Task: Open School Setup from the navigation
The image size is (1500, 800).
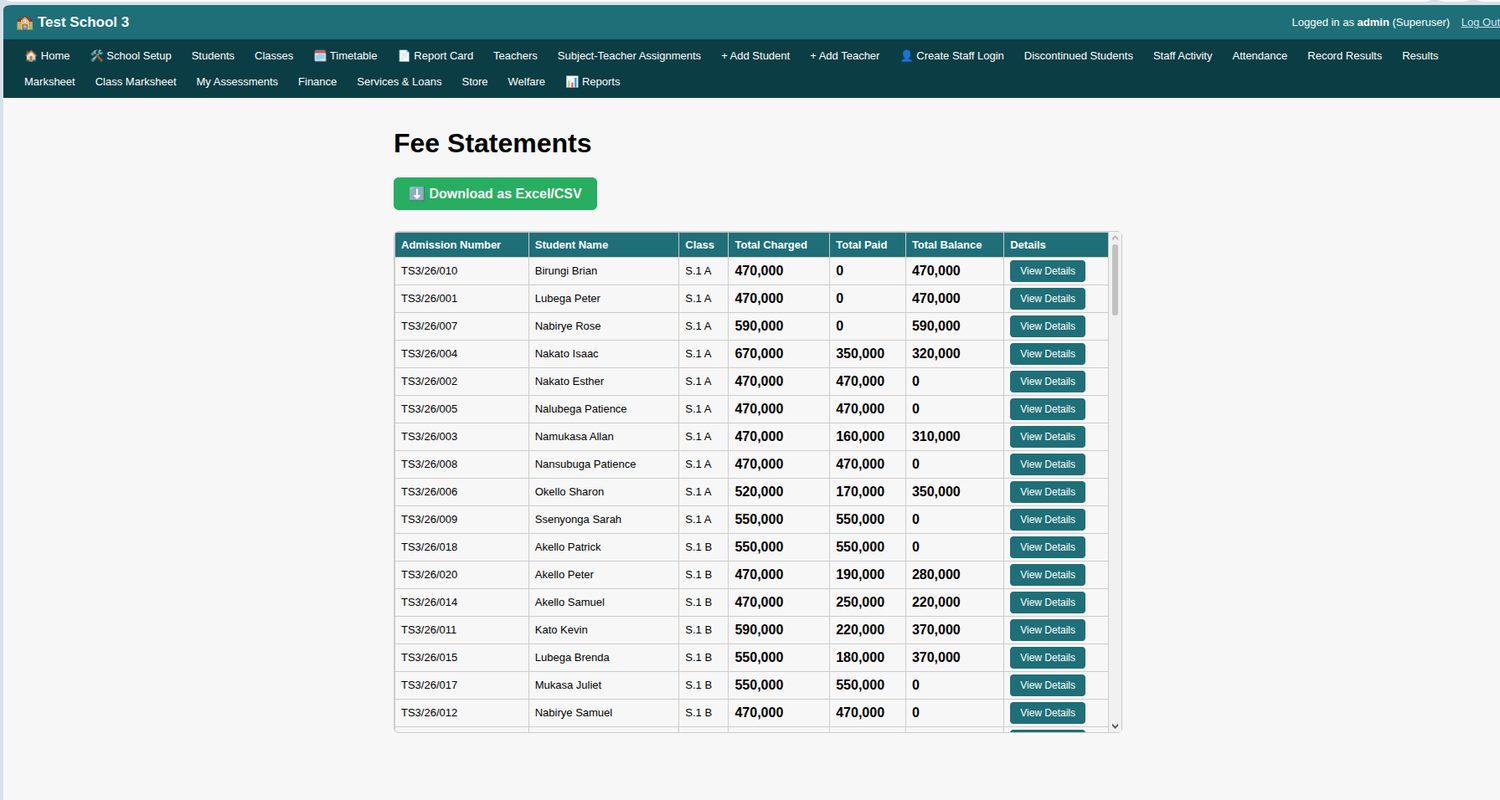Action: pos(131,56)
